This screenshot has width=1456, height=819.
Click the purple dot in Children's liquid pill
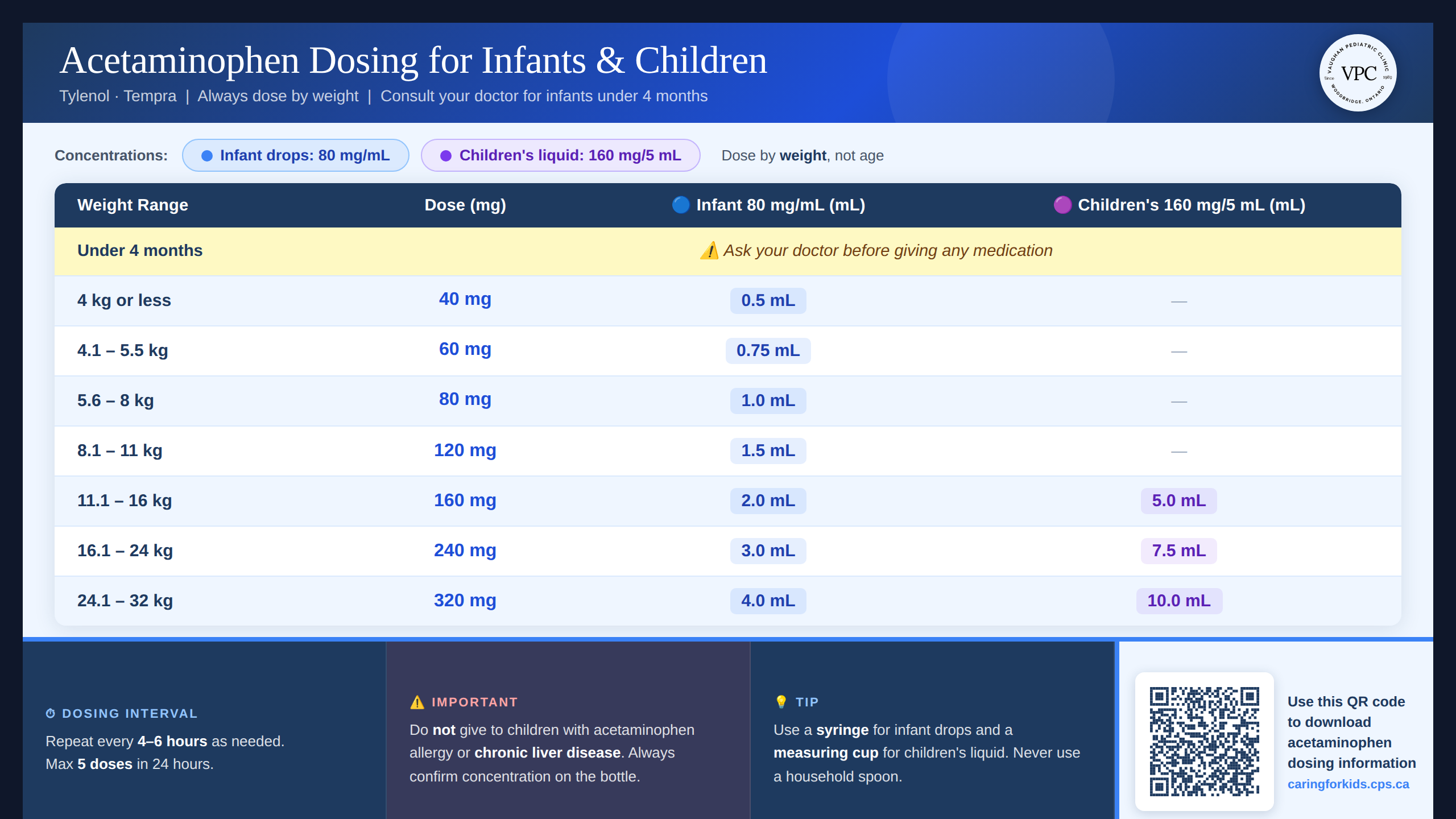click(x=446, y=156)
